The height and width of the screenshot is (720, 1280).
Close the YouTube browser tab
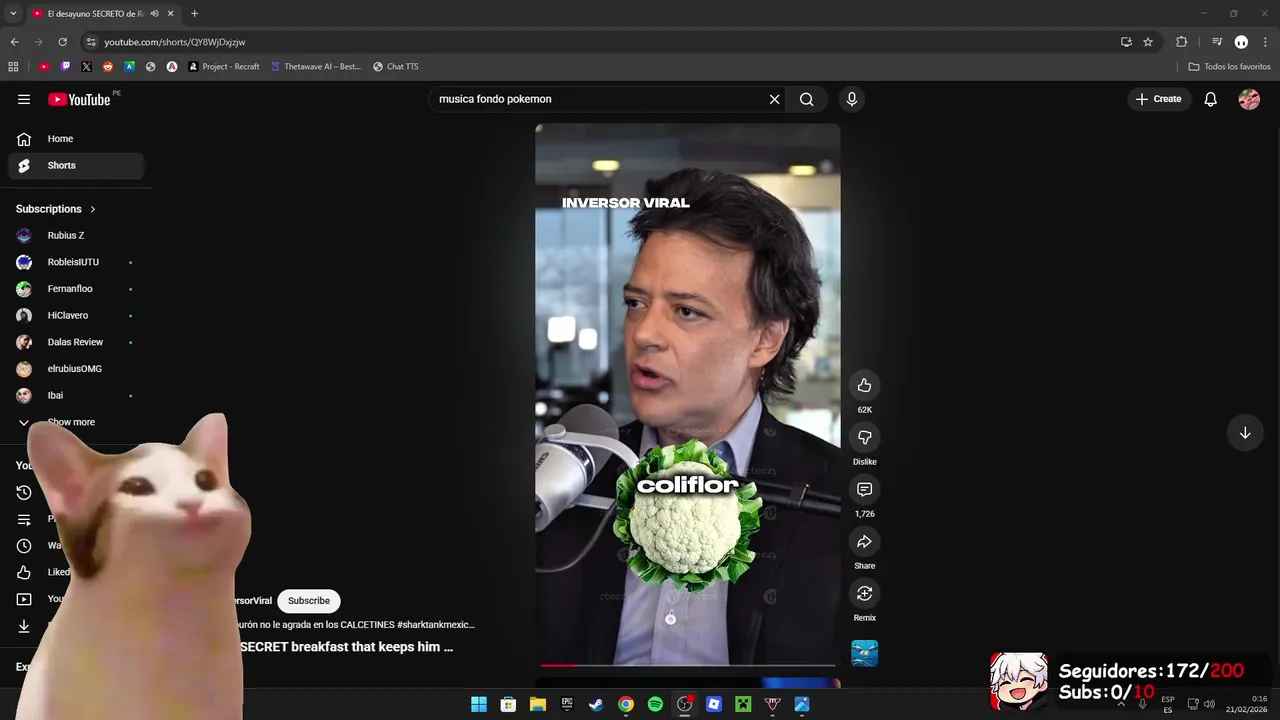171,14
